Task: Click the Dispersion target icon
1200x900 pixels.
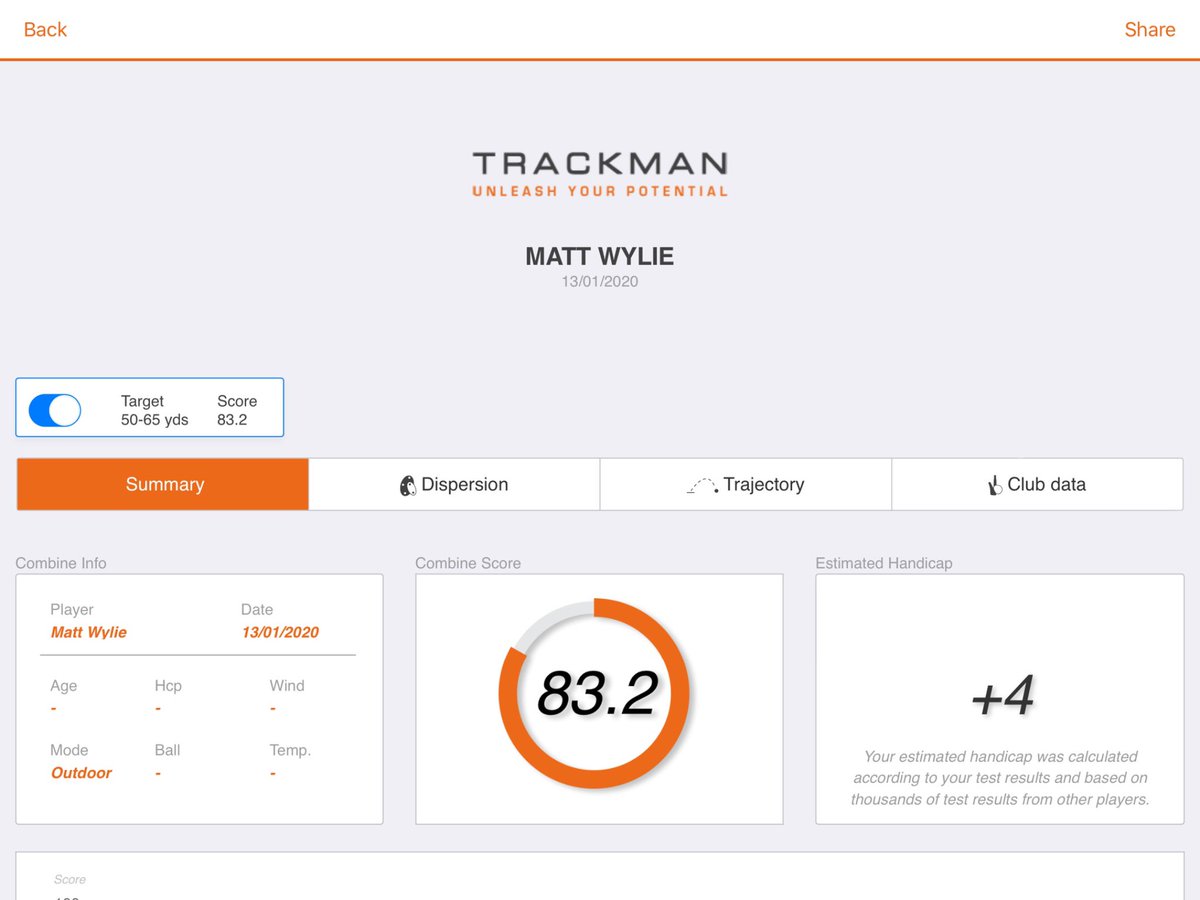Action: tap(407, 486)
